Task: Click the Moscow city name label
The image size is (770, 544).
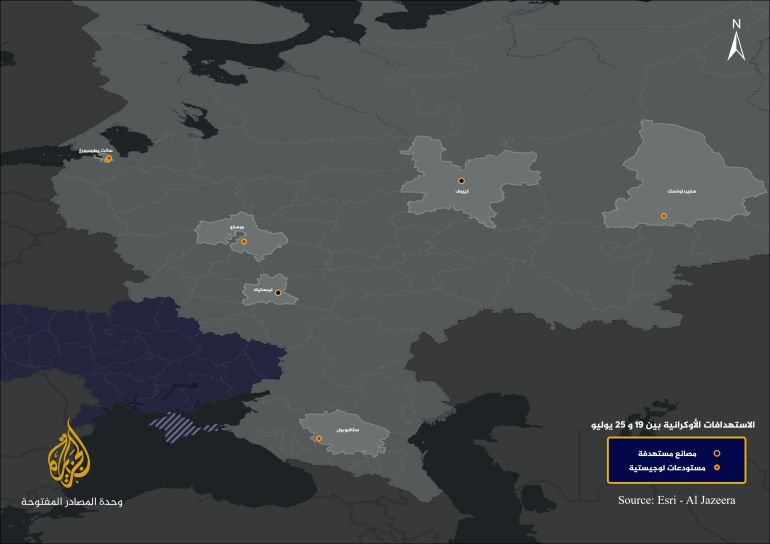Action: 236,227
